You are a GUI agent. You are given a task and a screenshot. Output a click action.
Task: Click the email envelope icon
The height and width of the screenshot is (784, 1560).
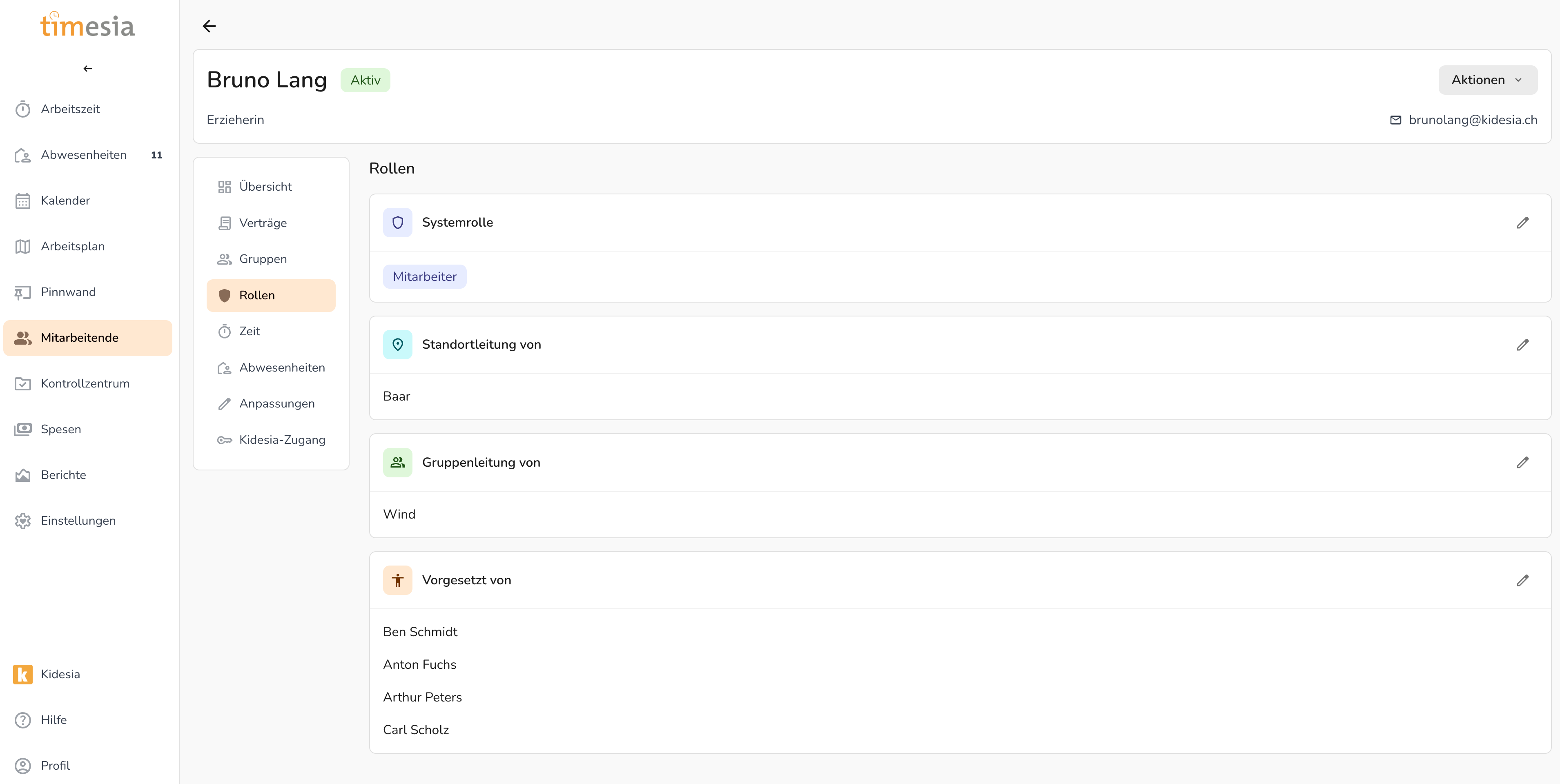1395,120
